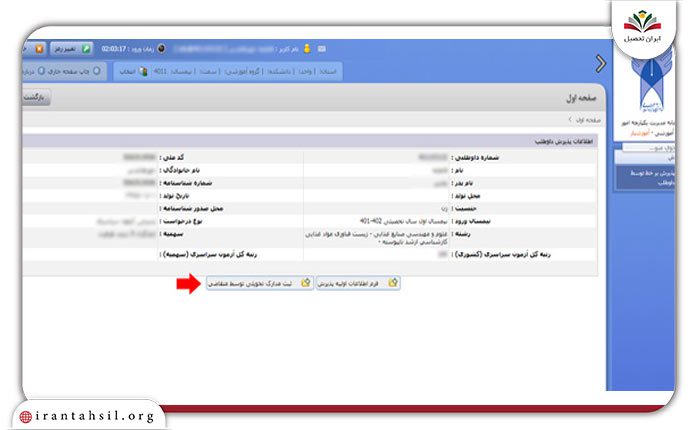
Task: Click the فرم اطلاعات اولیه پذیرش button
Action: tap(358, 283)
